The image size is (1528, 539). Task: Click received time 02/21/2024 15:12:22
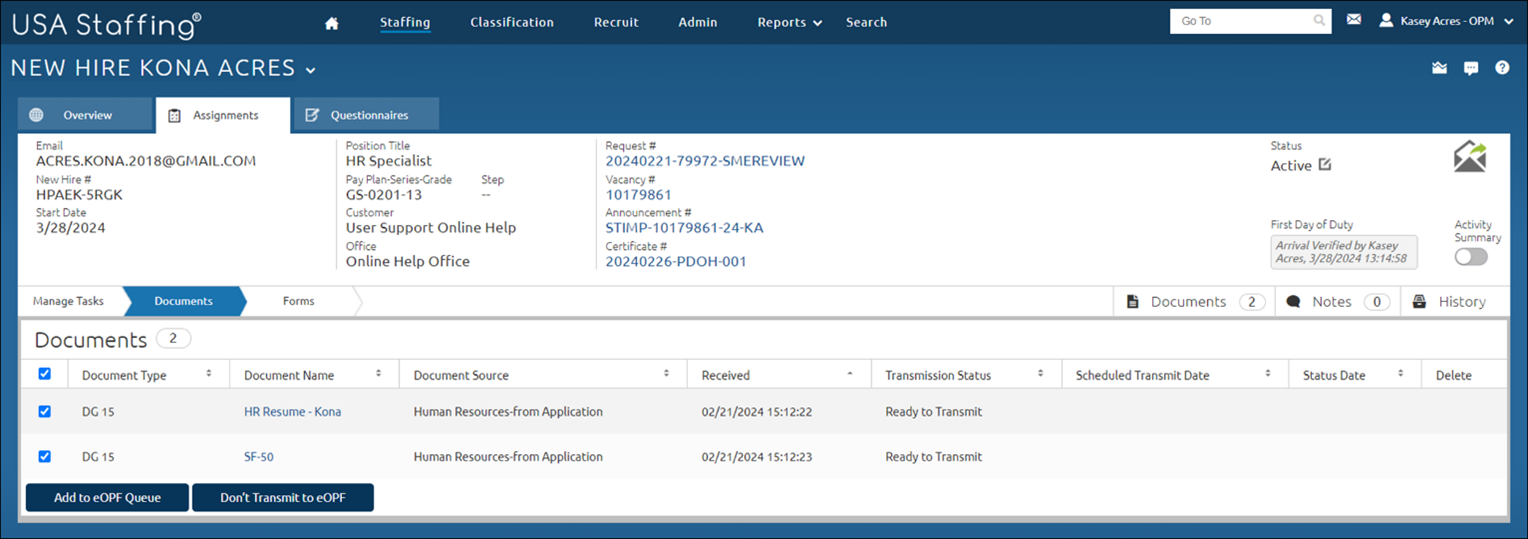[756, 412]
